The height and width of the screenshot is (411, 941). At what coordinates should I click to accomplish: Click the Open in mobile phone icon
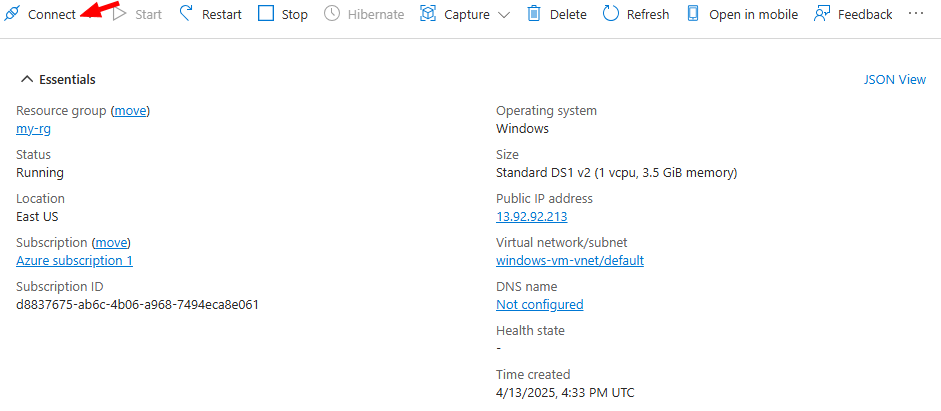[693, 14]
